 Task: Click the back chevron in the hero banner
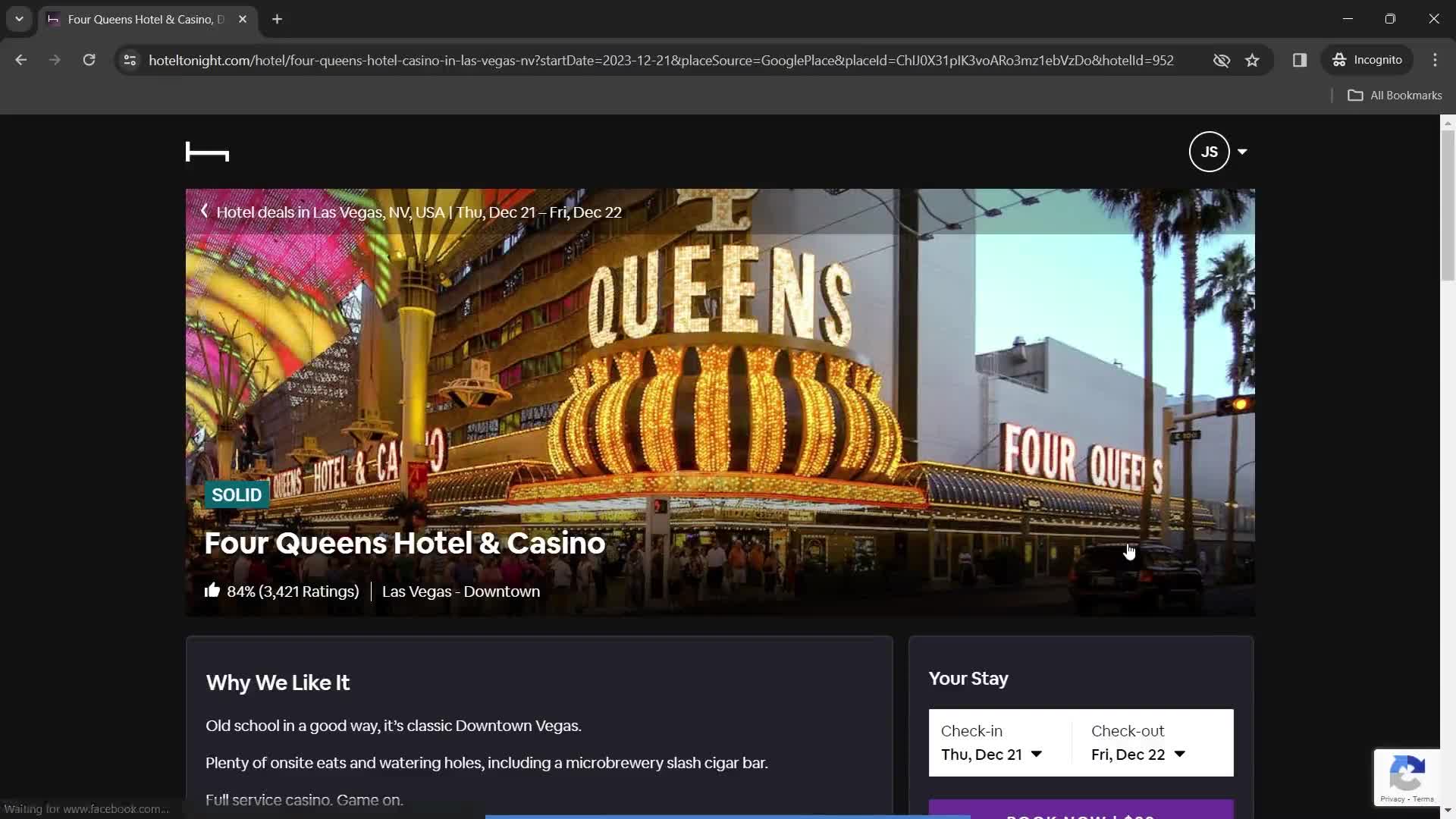tap(204, 212)
